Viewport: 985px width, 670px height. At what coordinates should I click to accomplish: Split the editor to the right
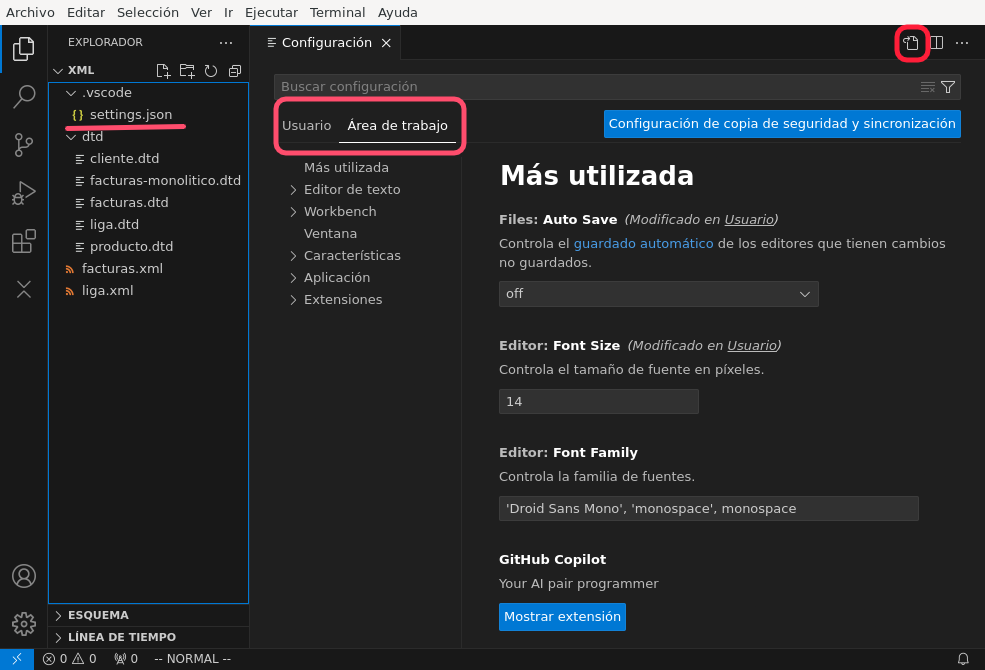coord(937,43)
